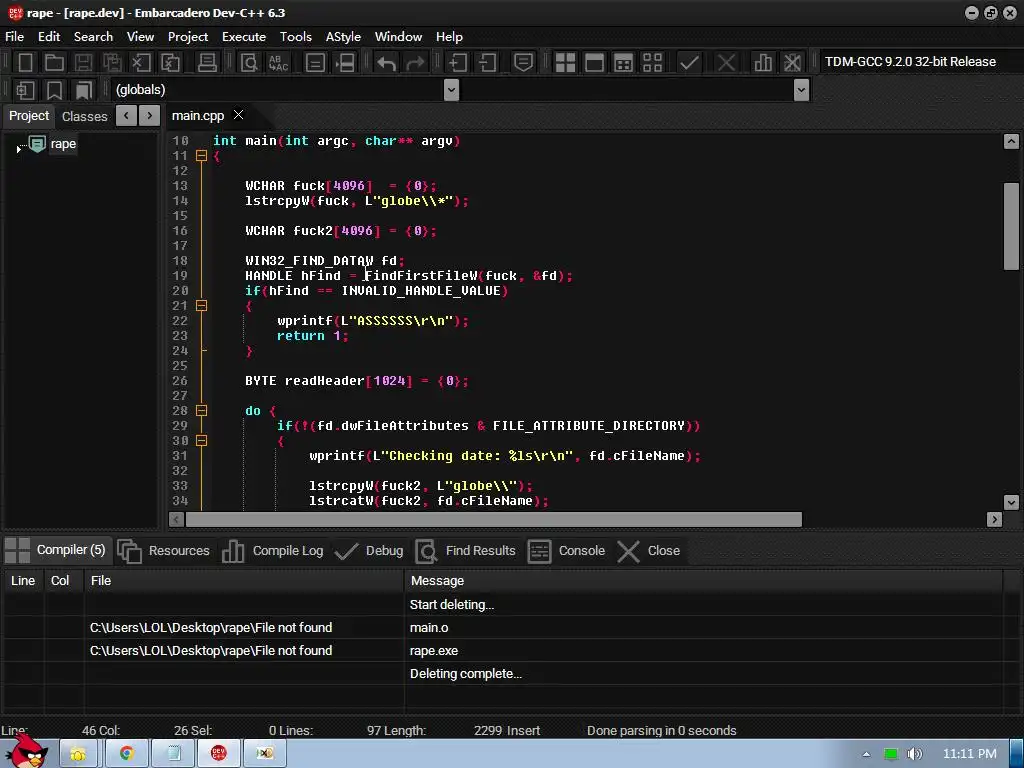The height and width of the screenshot is (768, 1024).
Task: Click the New file toolbar icon
Action: pyautogui.click(x=25, y=62)
